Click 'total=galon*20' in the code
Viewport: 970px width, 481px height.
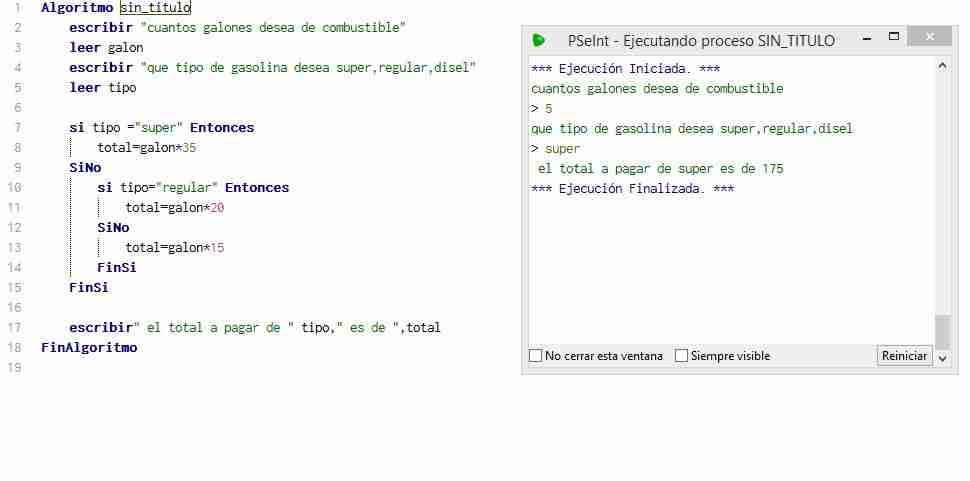click(174, 208)
